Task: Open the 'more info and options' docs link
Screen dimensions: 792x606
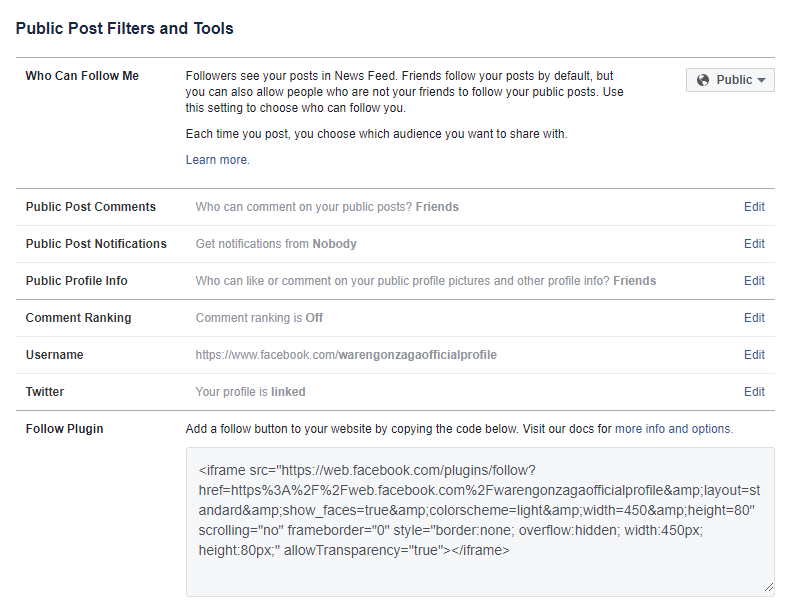Action: tap(673, 429)
